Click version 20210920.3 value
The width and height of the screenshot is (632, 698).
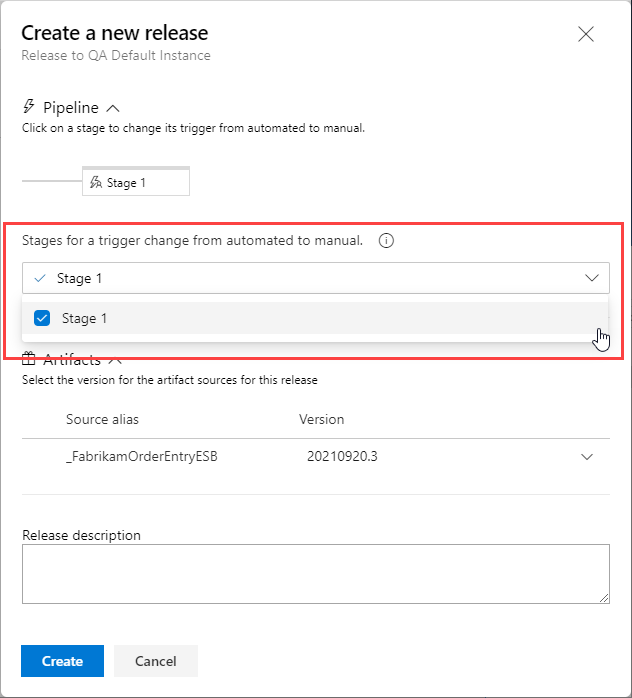click(342, 456)
